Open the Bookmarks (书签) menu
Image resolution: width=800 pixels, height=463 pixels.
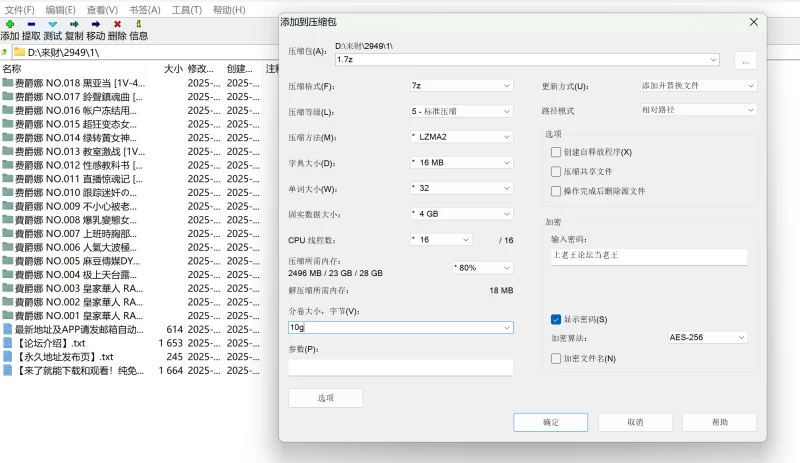[x=145, y=10]
